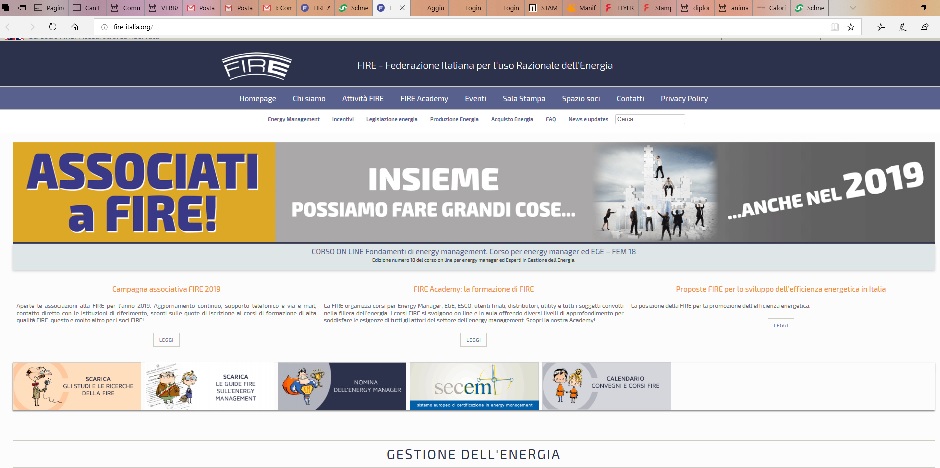Open the CORSO ON LINE Fondamenti headline link
Screen dimensions: 940x468
click(474, 252)
